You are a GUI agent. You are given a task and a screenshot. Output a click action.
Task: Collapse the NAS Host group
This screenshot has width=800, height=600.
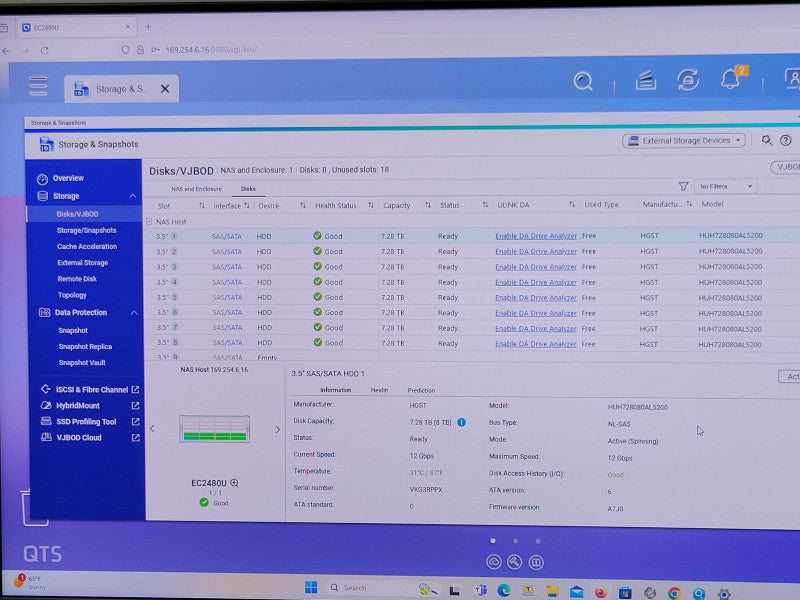point(149,222)
